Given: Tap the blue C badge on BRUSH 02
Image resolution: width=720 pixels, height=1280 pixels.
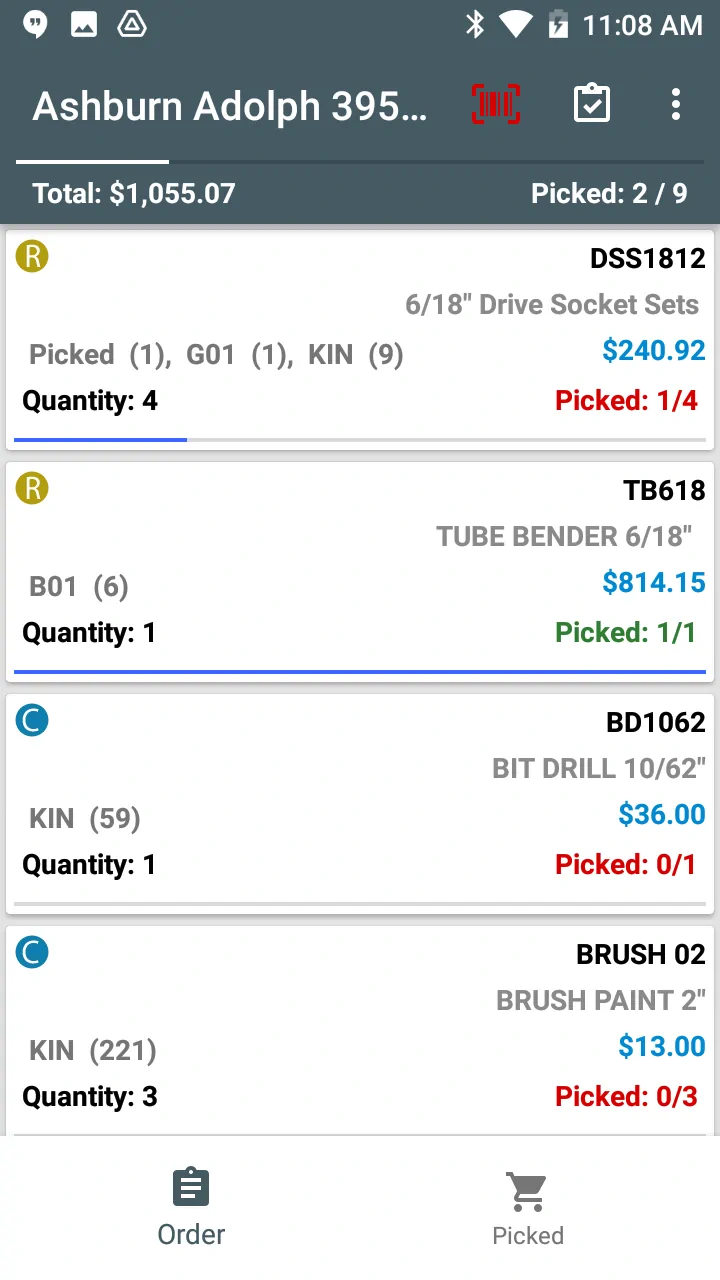Looking at the screenshot, I should coord(32,953).
